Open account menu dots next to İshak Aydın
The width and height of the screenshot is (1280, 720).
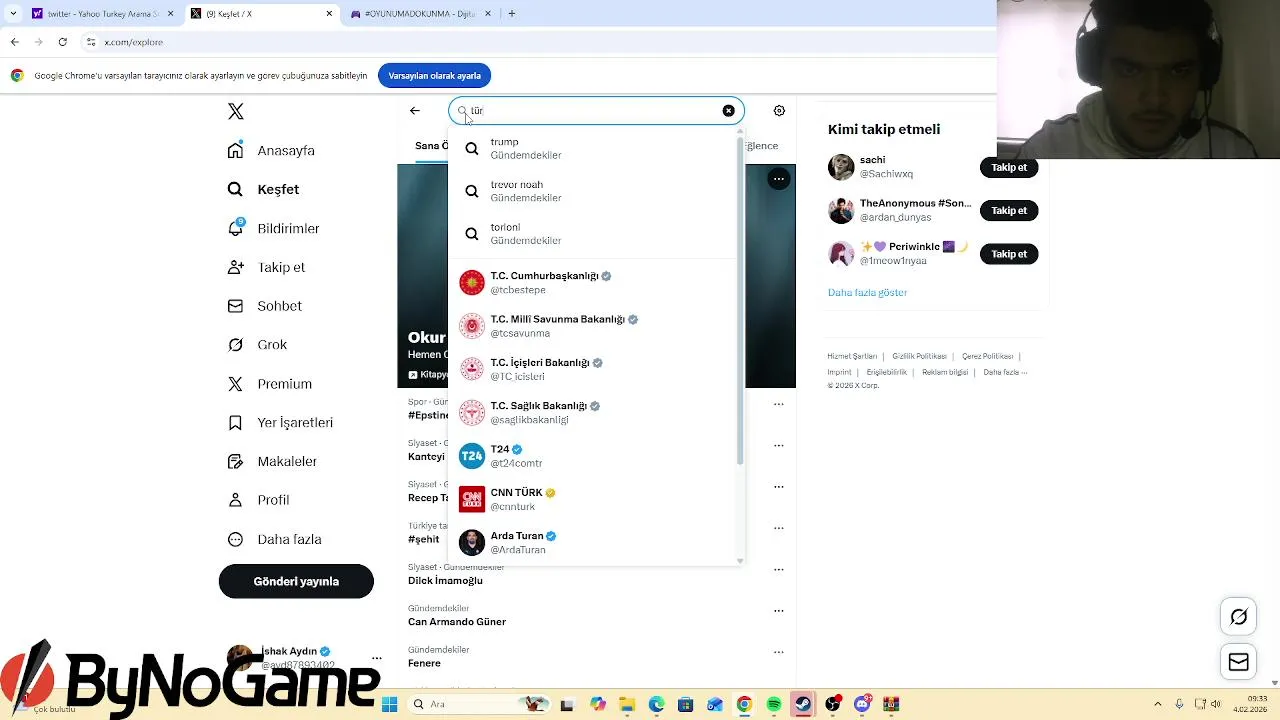(x=377, y=658)
